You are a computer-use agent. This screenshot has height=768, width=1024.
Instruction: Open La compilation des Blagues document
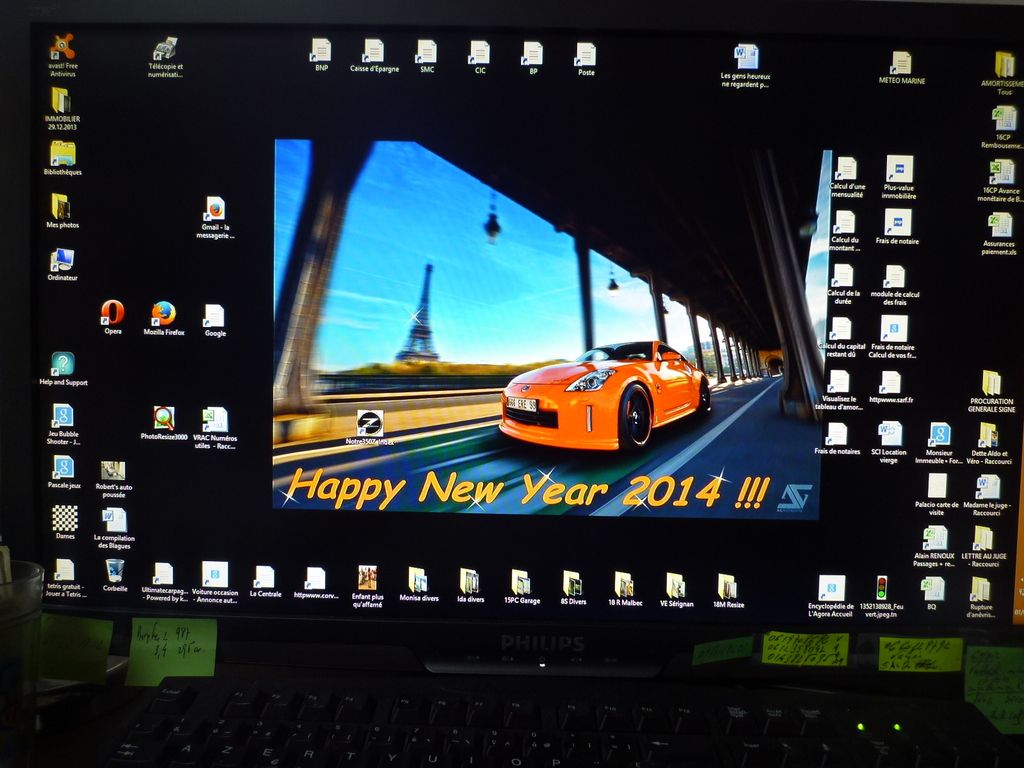(x=114, y=519)
